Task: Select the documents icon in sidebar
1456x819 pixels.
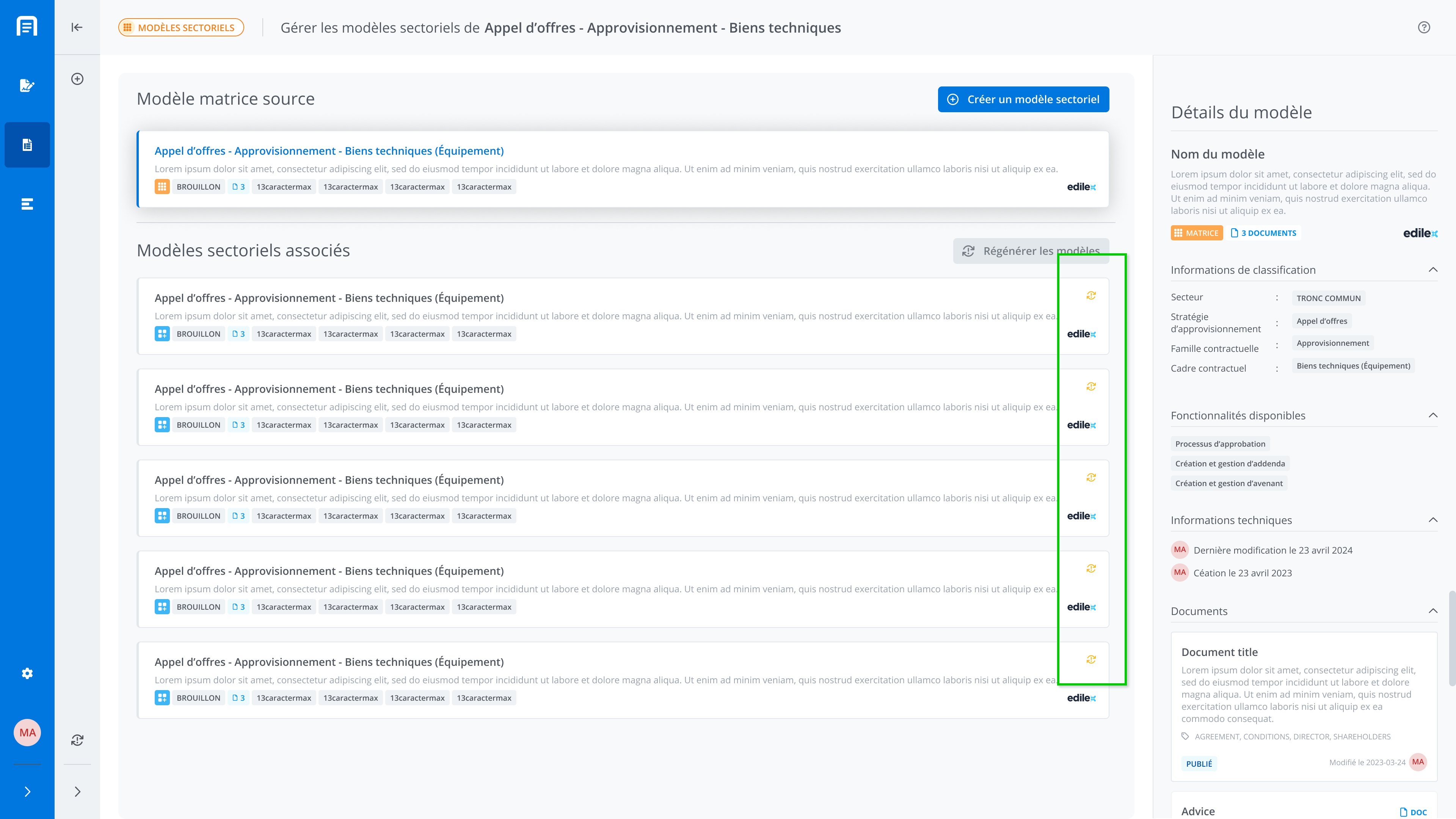Action: [27, 145]
